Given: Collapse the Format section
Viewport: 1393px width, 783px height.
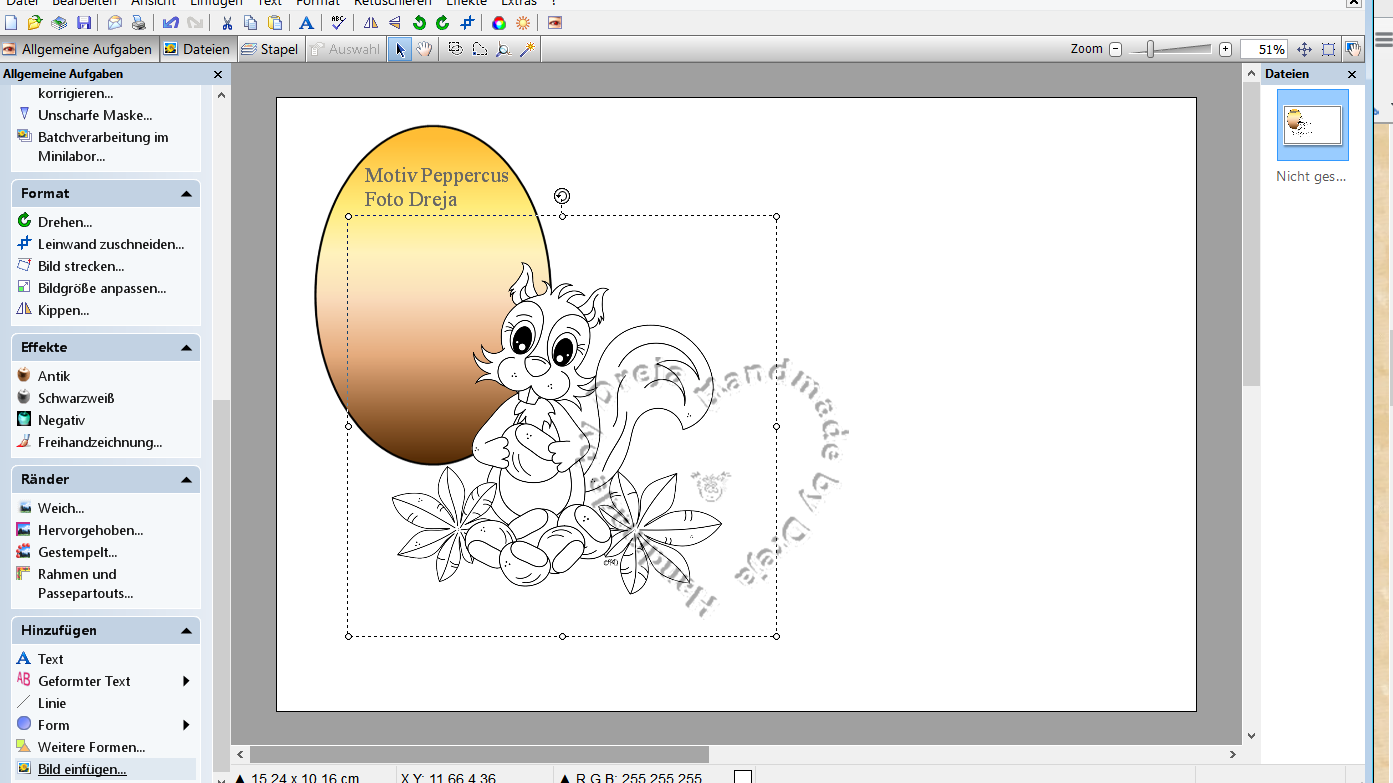Looking at the screenshot, I should point(186,194).
